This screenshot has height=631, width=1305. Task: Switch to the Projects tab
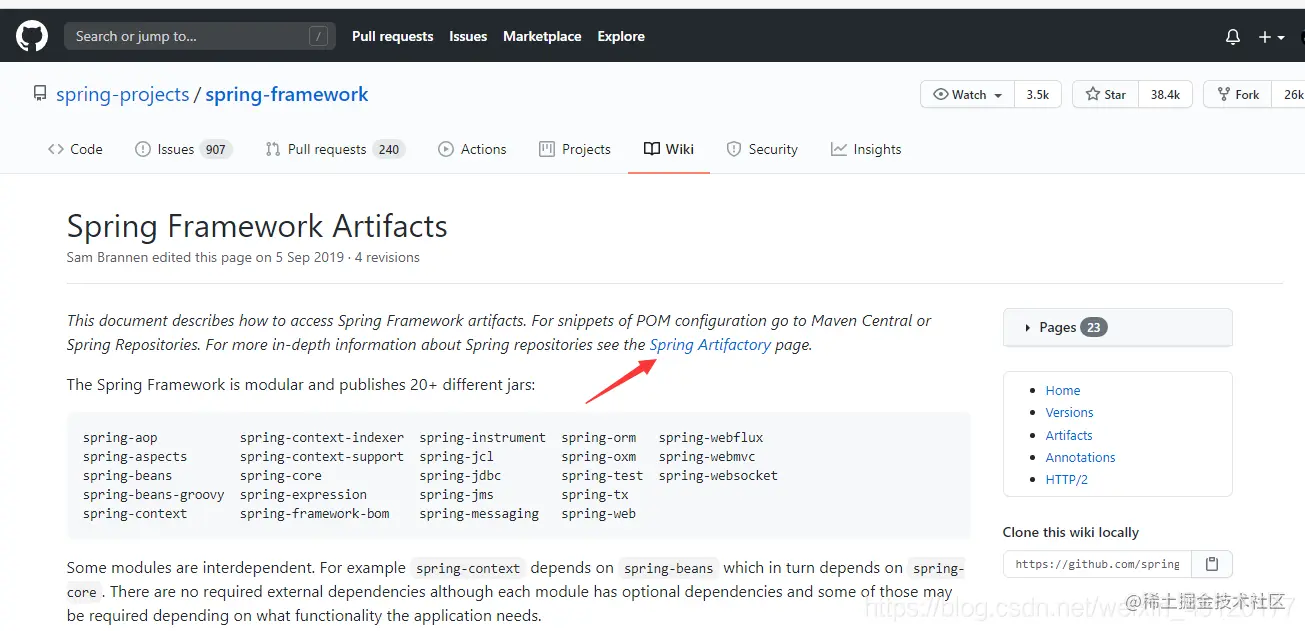(x=575, y=149)
